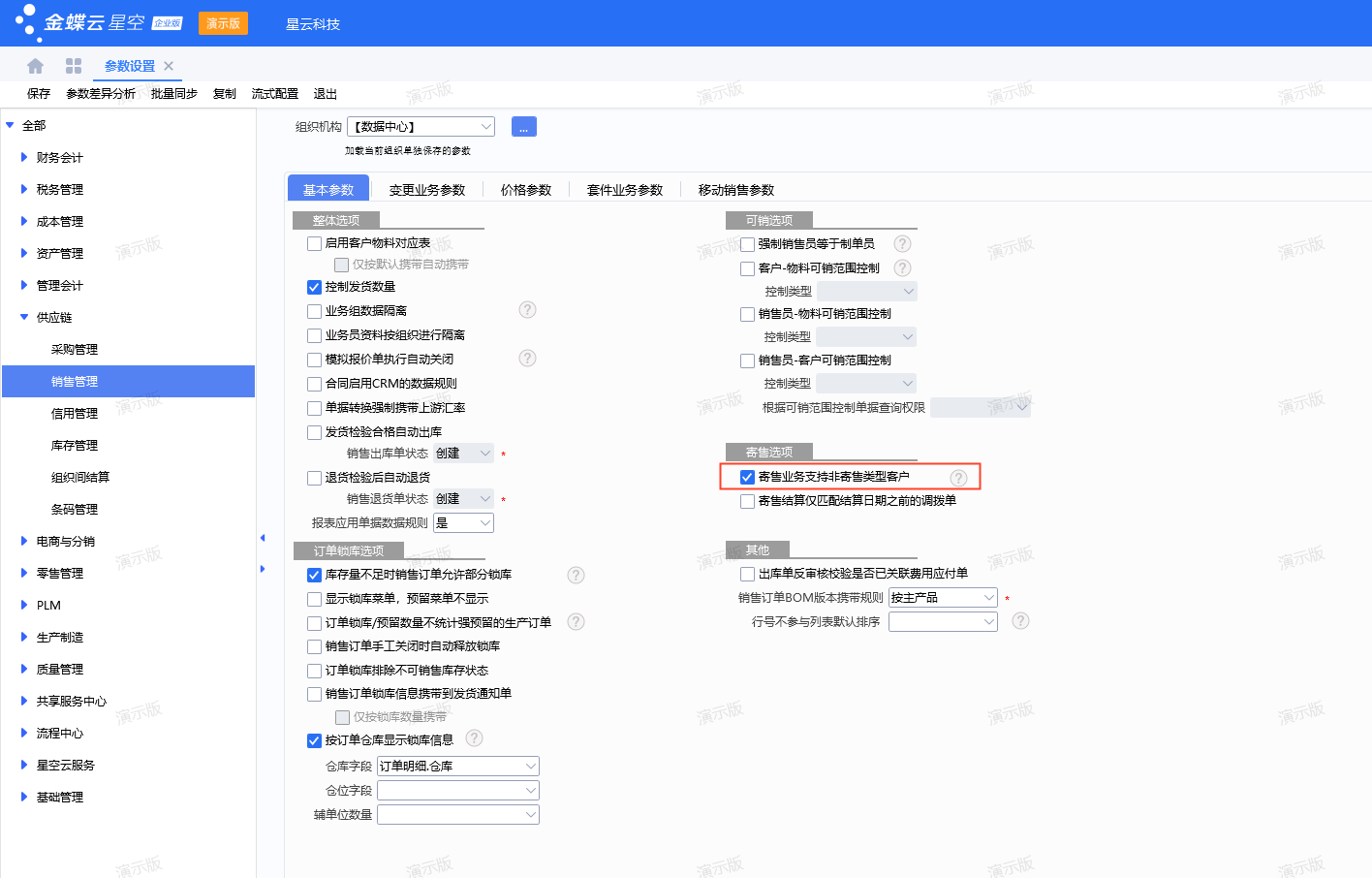Click 参数差异分析 in the toolbar
Viewport: 1372px width, 878px height.
coord(101,94)
